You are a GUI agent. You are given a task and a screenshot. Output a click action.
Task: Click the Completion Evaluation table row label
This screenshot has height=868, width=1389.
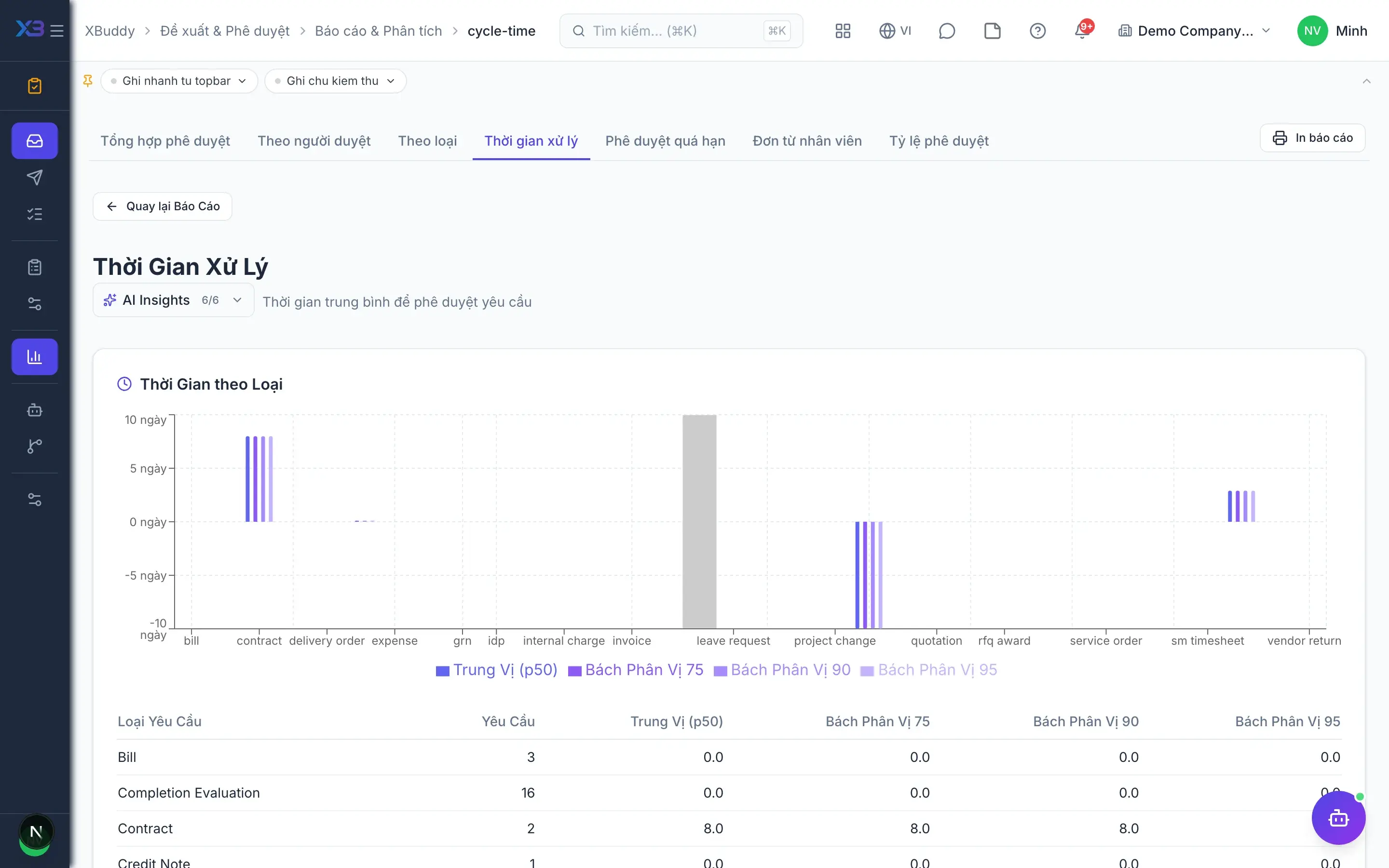click(188, 793)
